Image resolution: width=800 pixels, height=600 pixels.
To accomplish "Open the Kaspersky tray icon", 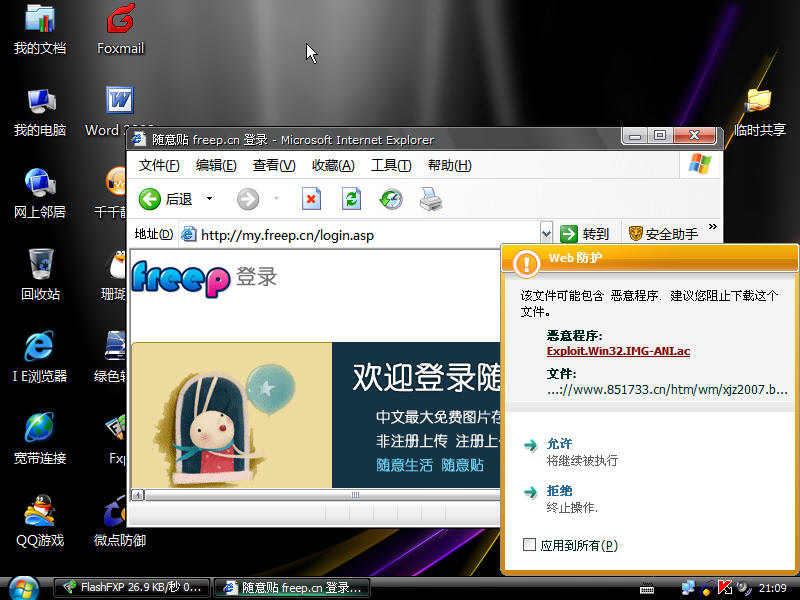I will click(724, 588).
